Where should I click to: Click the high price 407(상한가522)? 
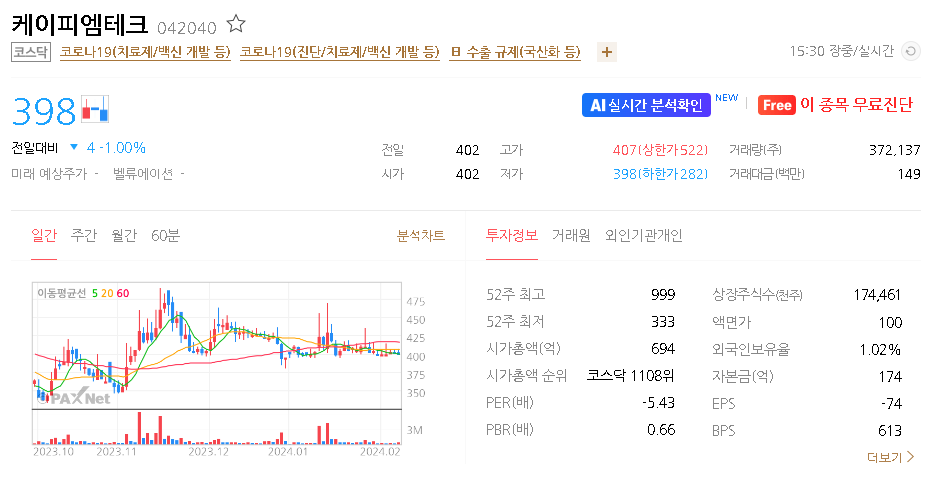660,150
